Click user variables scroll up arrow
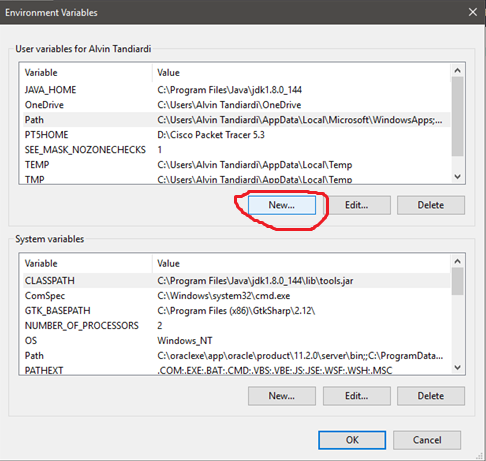The height and width of the screenshot is (461, 486). click(x=458, y=70)
